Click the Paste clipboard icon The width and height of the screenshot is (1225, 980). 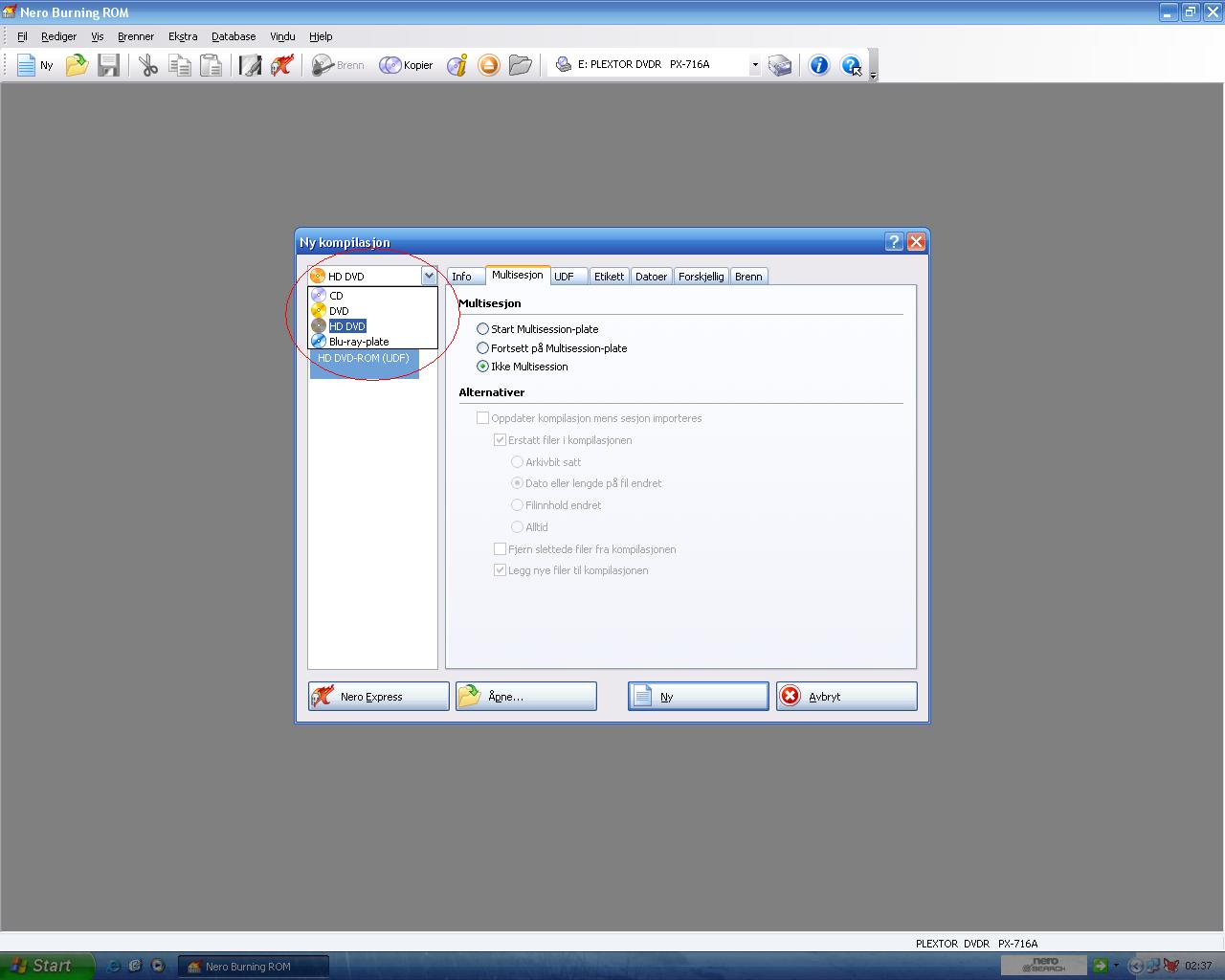211,65
